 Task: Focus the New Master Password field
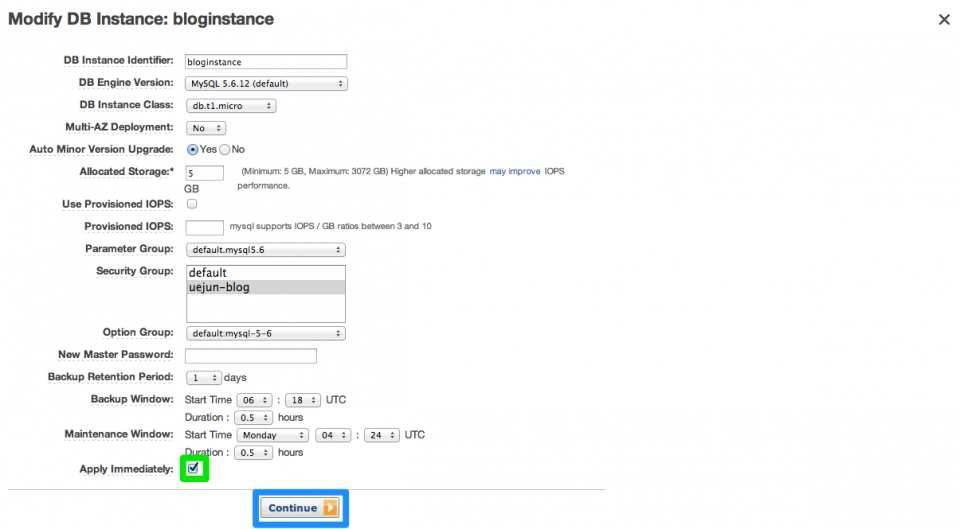click(x=251, y=356)
